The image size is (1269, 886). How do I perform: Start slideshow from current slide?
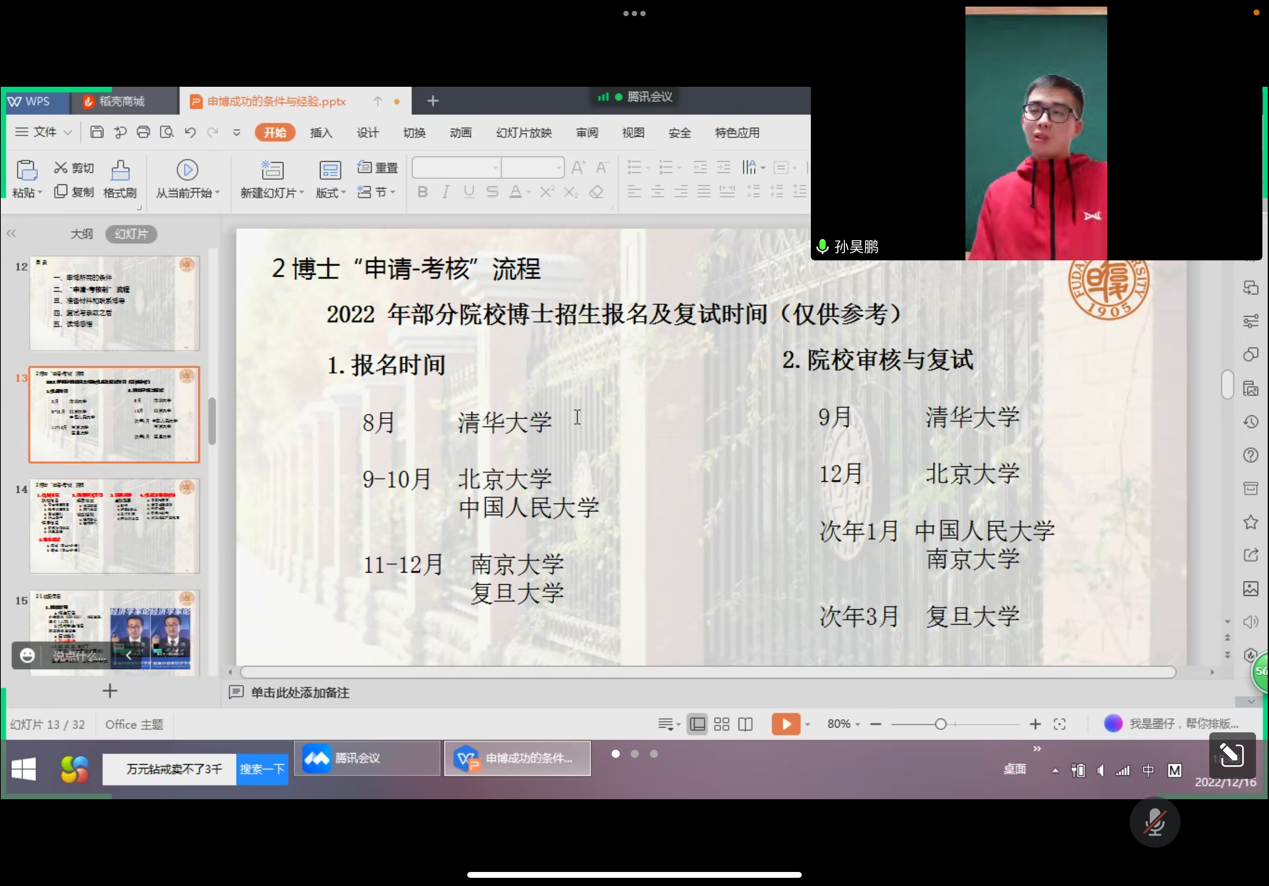(187, 178)
